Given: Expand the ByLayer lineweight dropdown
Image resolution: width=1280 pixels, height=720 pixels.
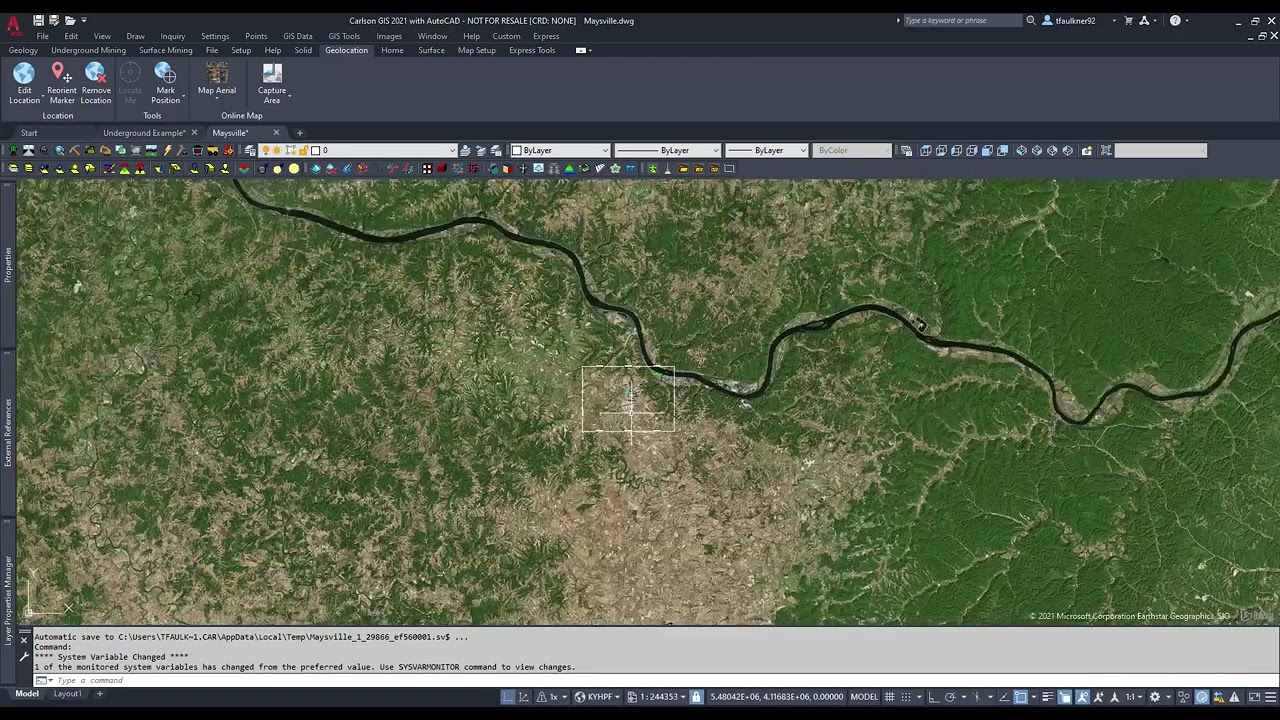Looking at the screenshot, I should click(766, 150).
